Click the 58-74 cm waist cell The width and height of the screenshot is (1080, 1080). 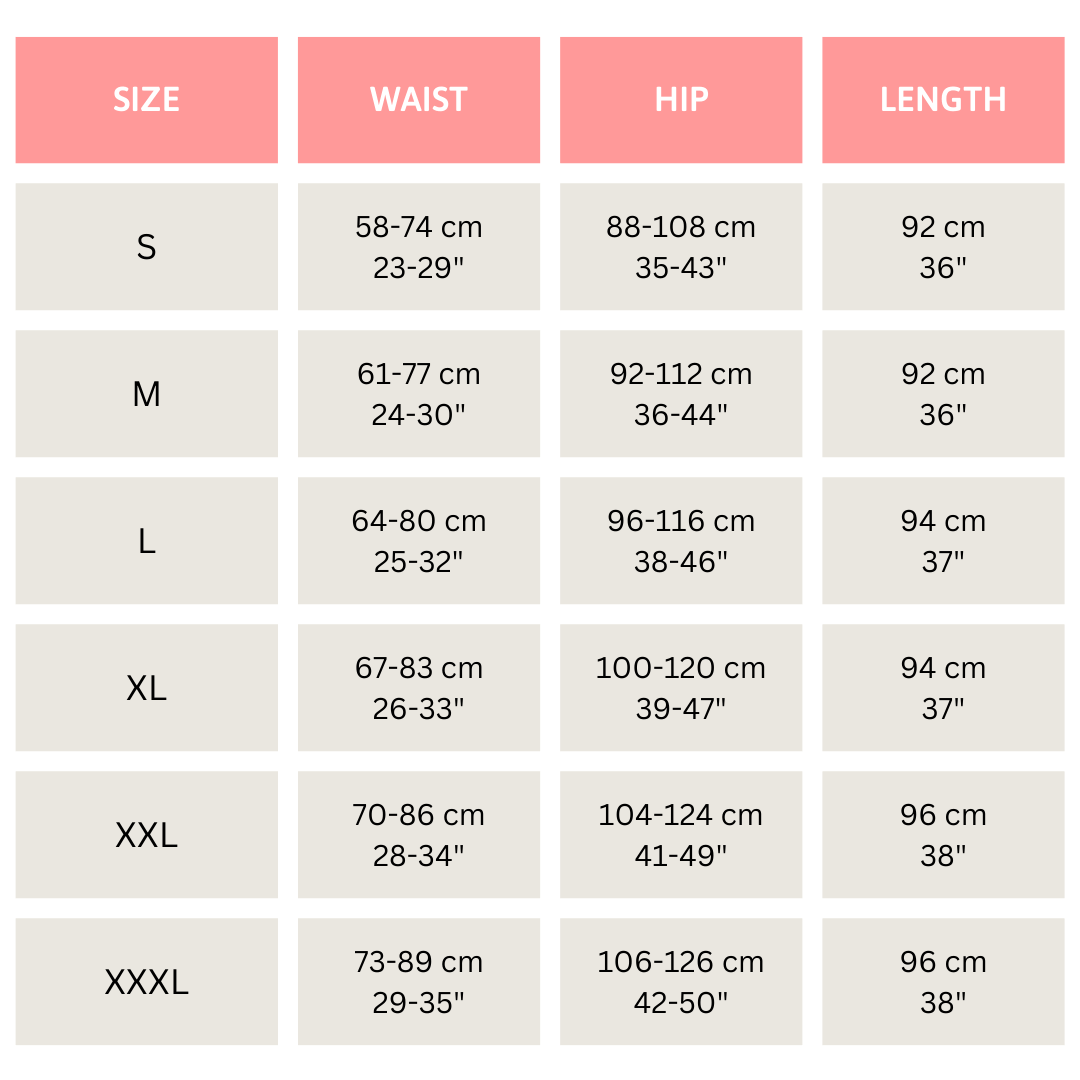pos(418,247)
